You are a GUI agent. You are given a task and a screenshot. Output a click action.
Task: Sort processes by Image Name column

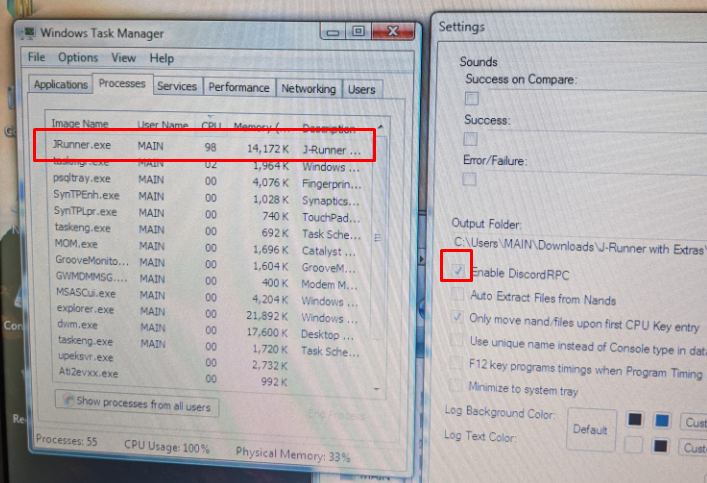80,123
